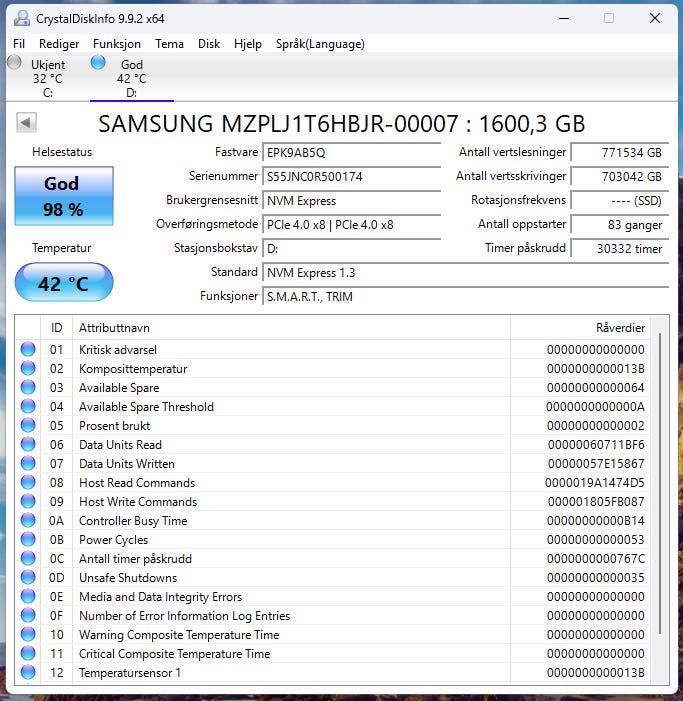Click the grey status circle for C: drive
Screen dimensions: 683x701
[x=14, y=62]
